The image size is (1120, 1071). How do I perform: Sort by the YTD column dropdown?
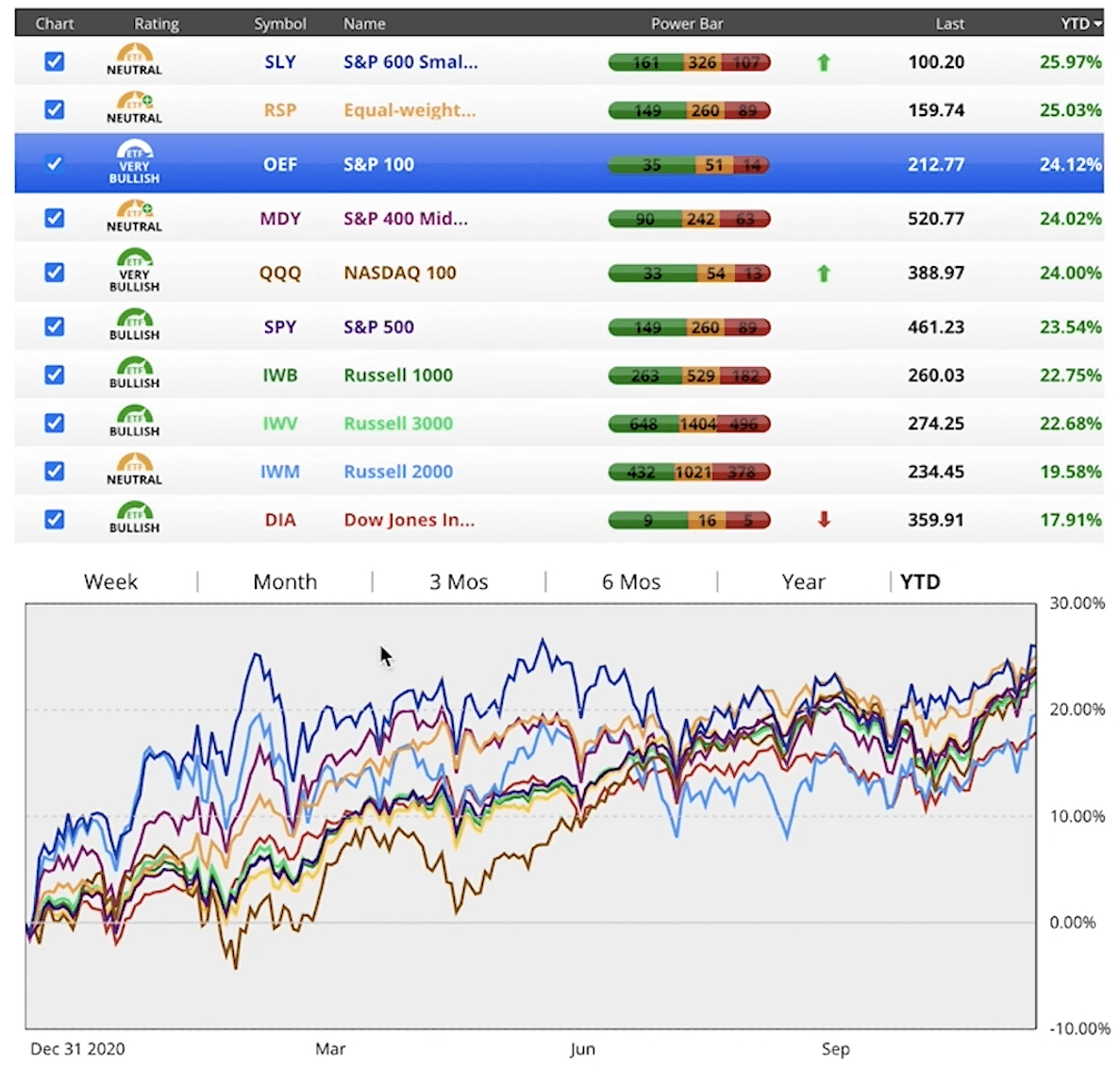pos(1080,24)
